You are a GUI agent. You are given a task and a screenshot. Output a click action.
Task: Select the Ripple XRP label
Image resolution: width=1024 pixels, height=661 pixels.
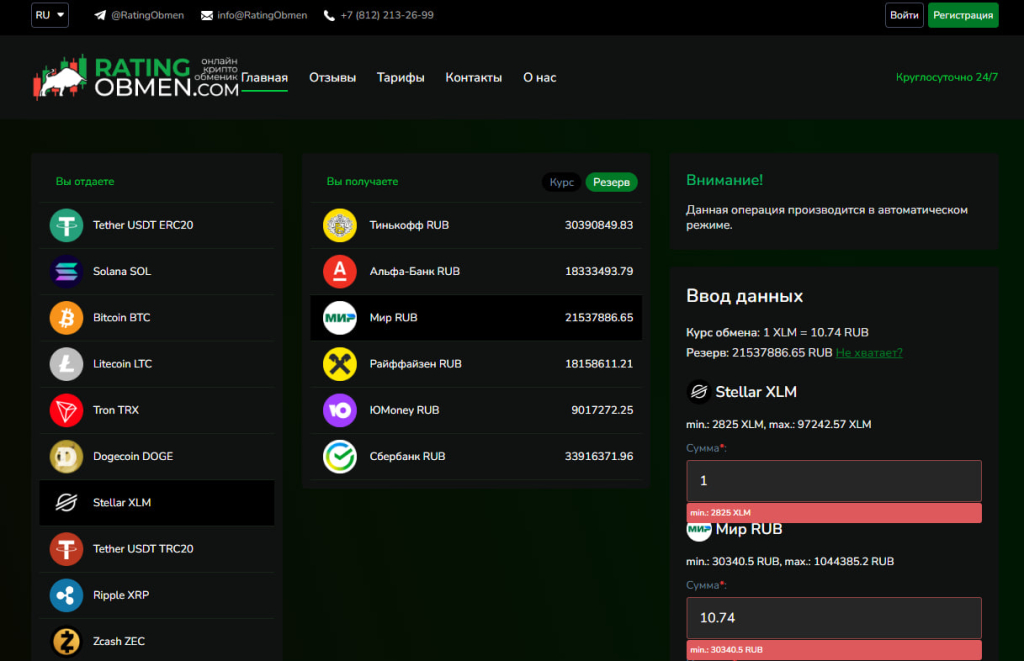tap(121, 596)
